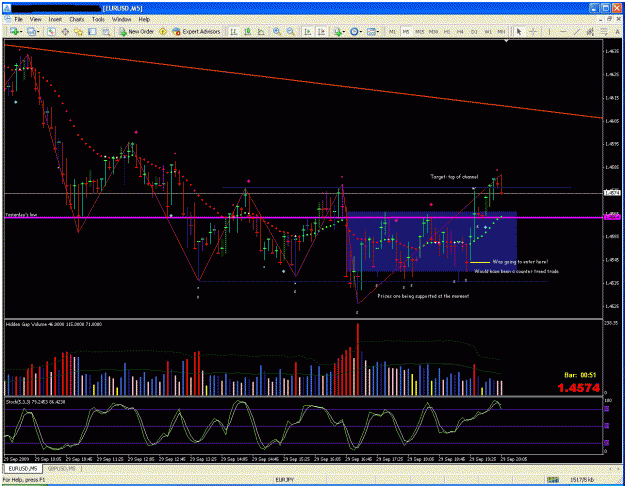Select the M1 timeframe
Screen dimensions: 625x486
tap(392, 31)
